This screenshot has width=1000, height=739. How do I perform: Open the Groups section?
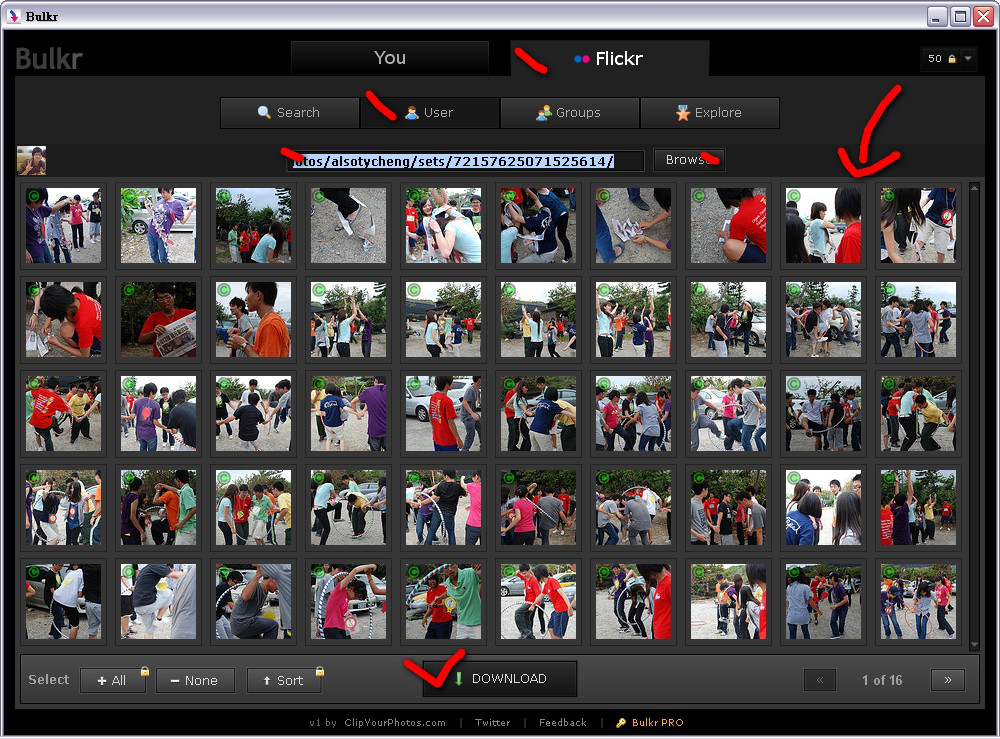point(570,113)
